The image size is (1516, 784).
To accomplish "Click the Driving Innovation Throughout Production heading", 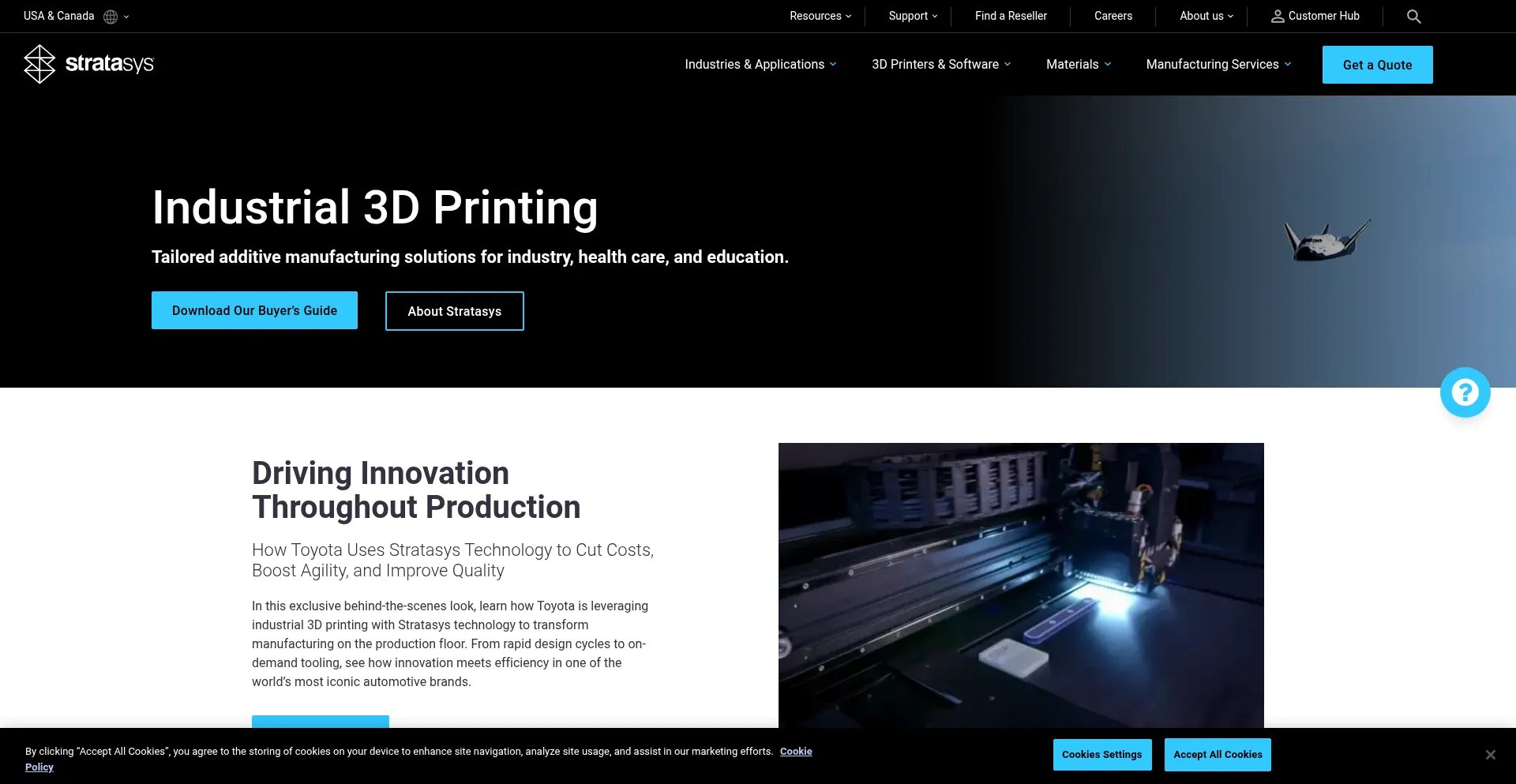I will tap(416, 490).
